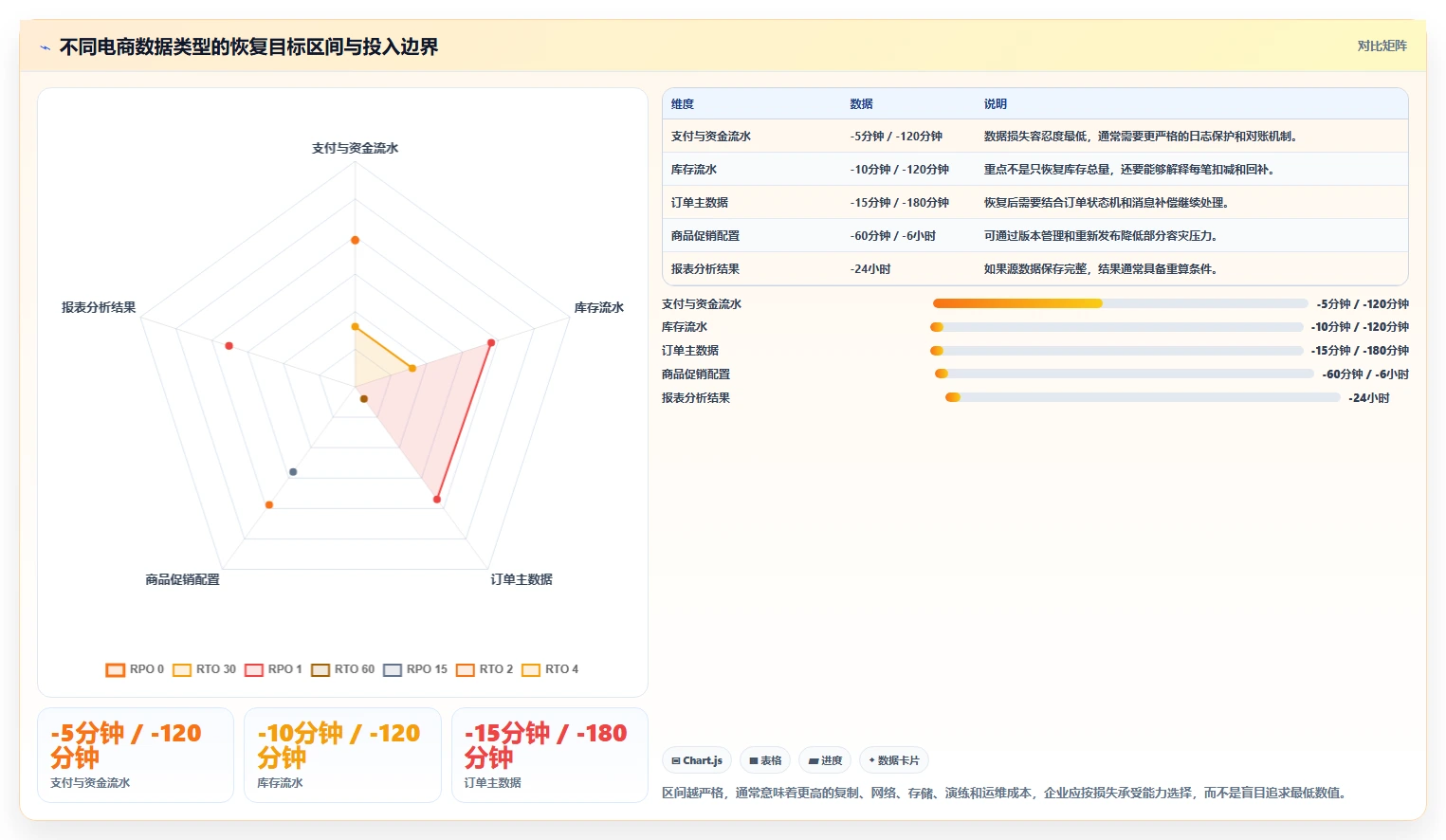The image size is (1446, 840).
Task: Click the radar axis label 订单主数据
Action: point(522,579)
